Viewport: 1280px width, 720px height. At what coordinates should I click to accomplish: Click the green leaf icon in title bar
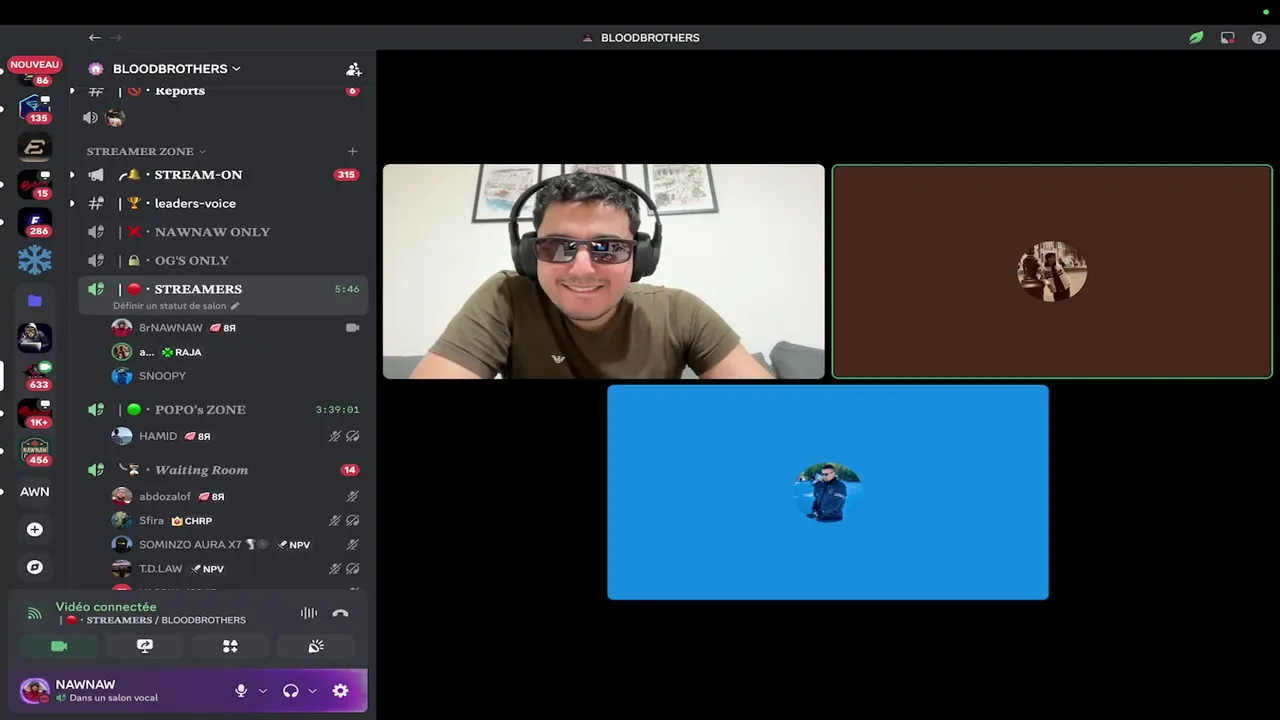[1196, 37]
